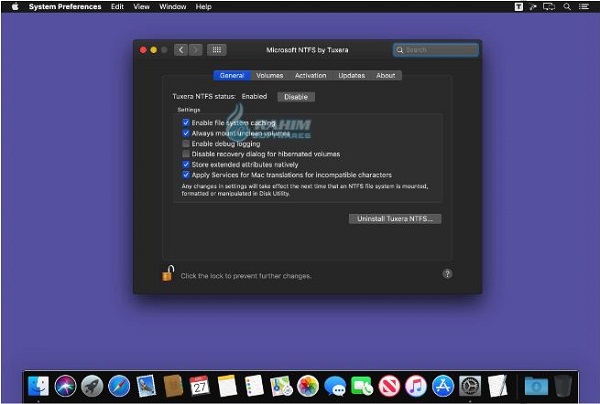
Task: Switch to the Volumes tab
Action: (x=270, y=75)
